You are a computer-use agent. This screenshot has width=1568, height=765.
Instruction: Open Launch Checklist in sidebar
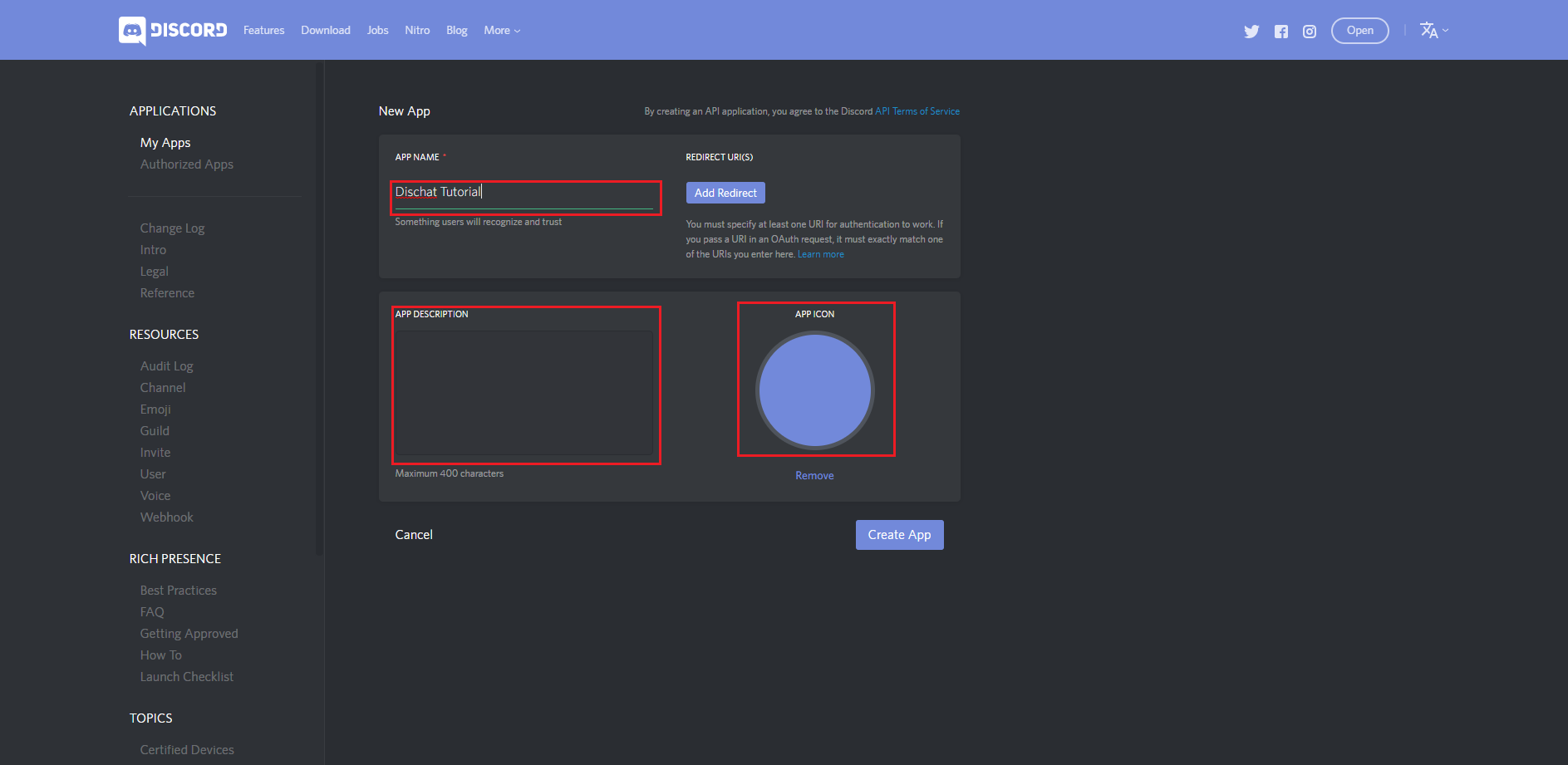pos(187,677)
